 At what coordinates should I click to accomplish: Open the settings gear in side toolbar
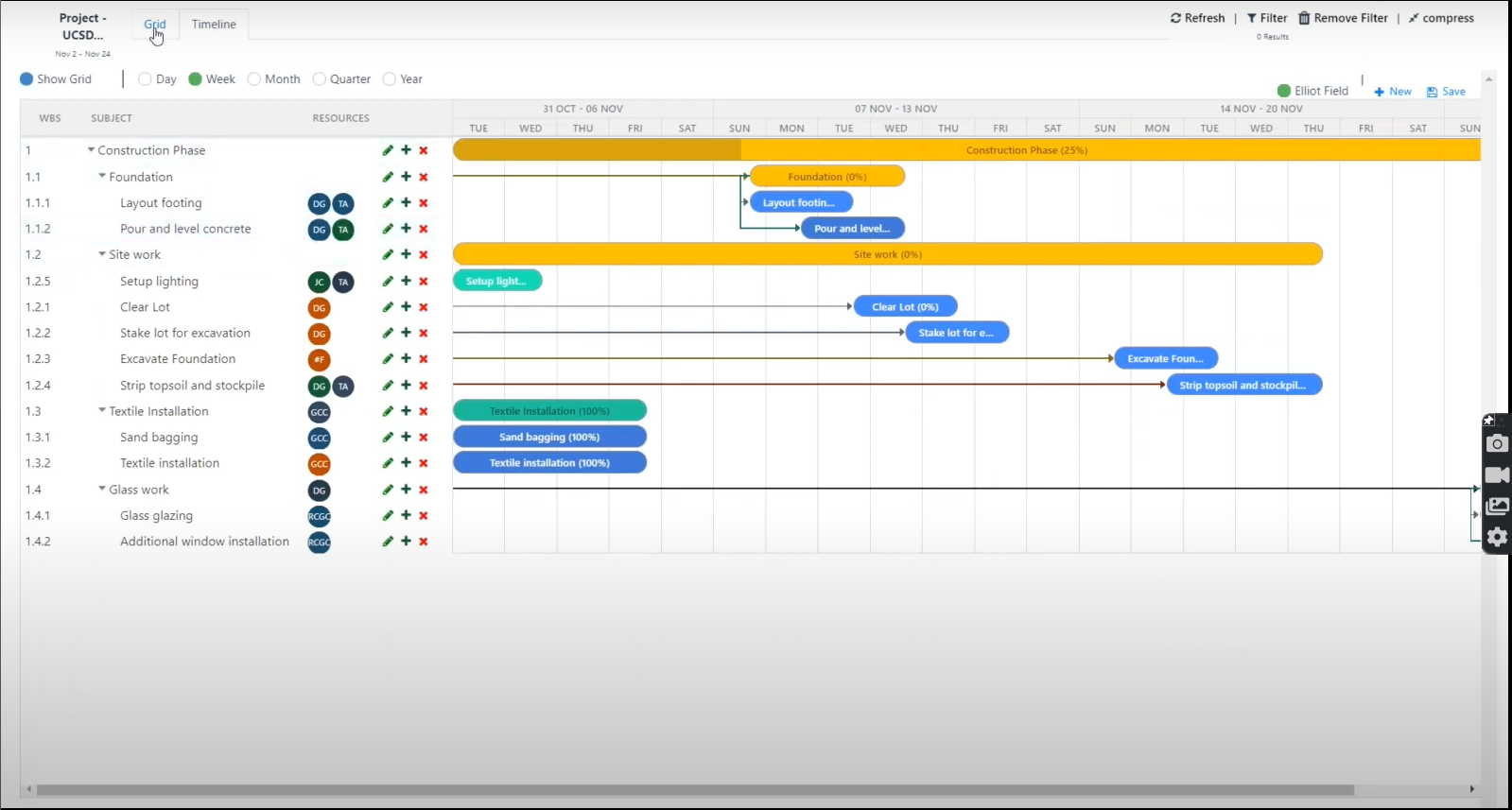[x=1497, y=537]
